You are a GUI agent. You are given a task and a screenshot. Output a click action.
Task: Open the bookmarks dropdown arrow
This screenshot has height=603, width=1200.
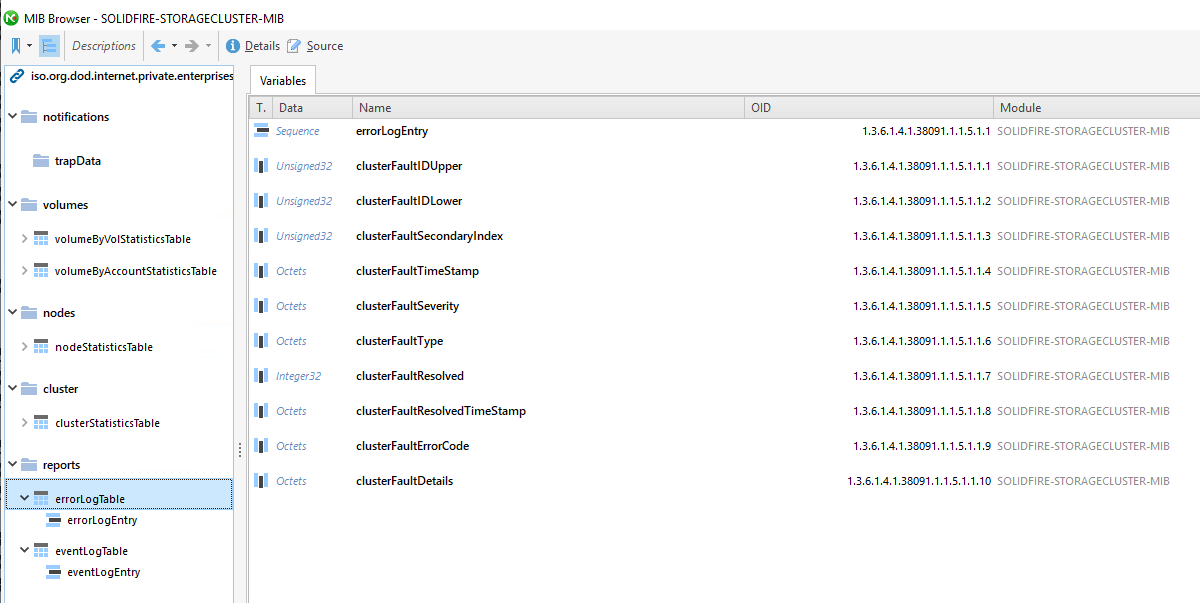(30, 46)
